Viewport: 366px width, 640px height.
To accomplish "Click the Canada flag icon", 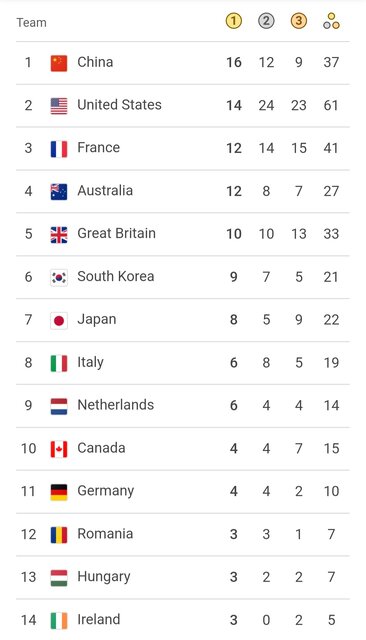I will [x=59, y=449].
